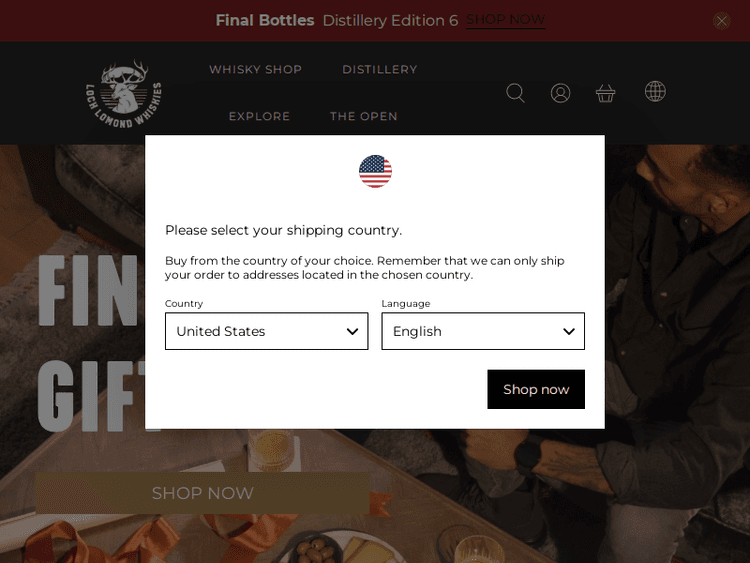
Task: Click the Distillery Edition 6 banner text
Action: point(390,20)
